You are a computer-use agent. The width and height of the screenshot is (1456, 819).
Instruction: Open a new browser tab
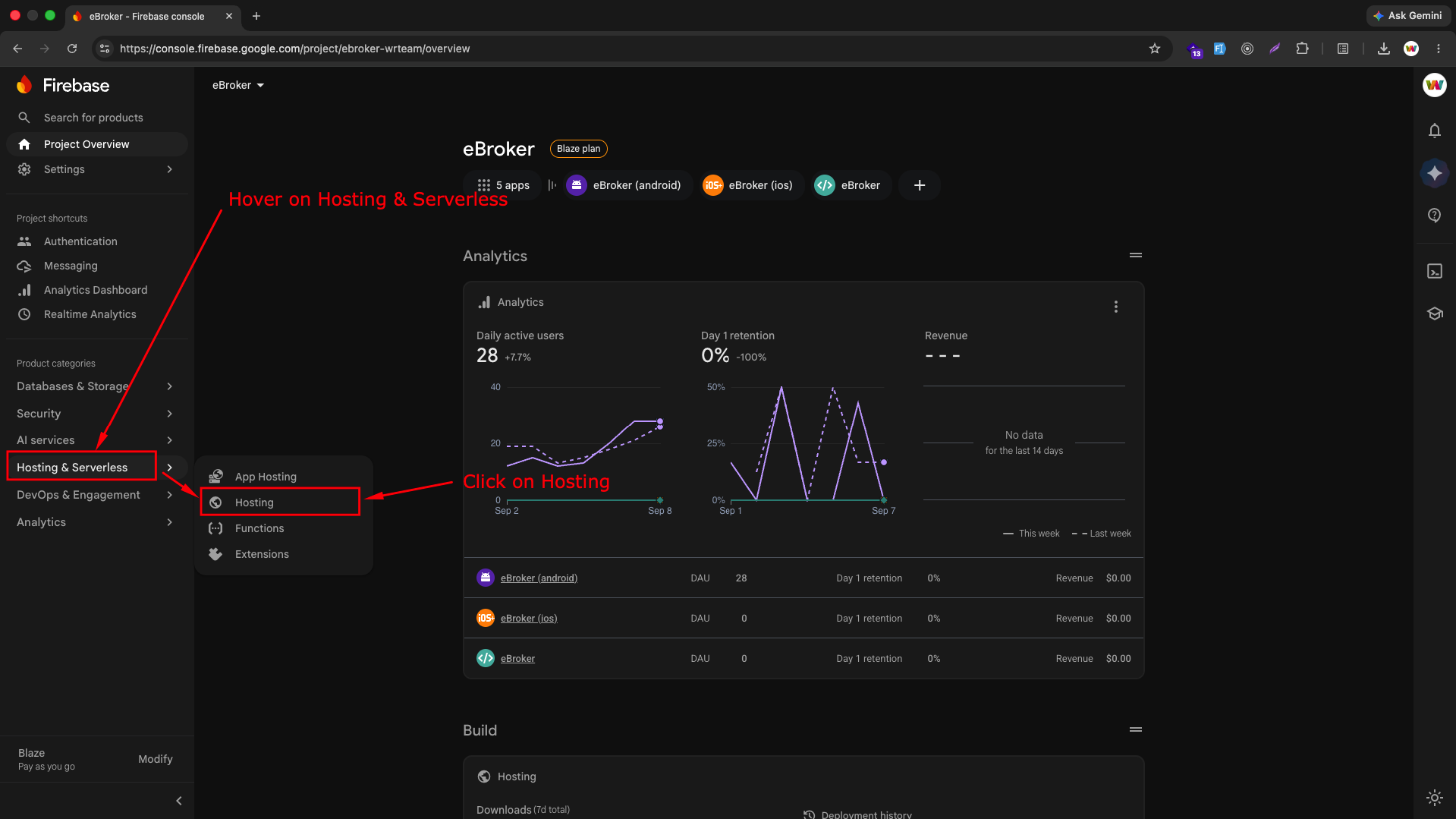pos(256,16)
